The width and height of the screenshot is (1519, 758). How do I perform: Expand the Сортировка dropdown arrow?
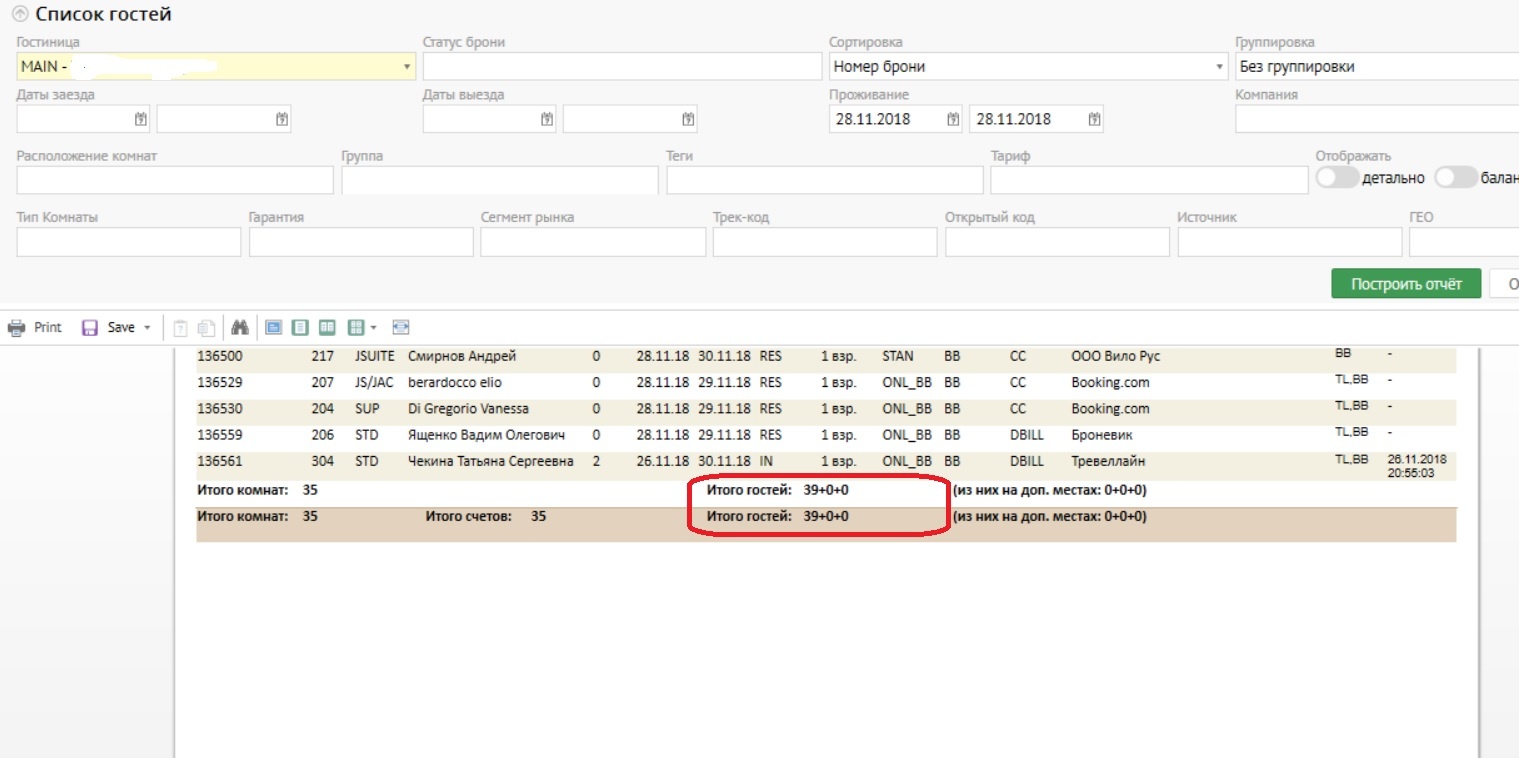point(1219,67)
